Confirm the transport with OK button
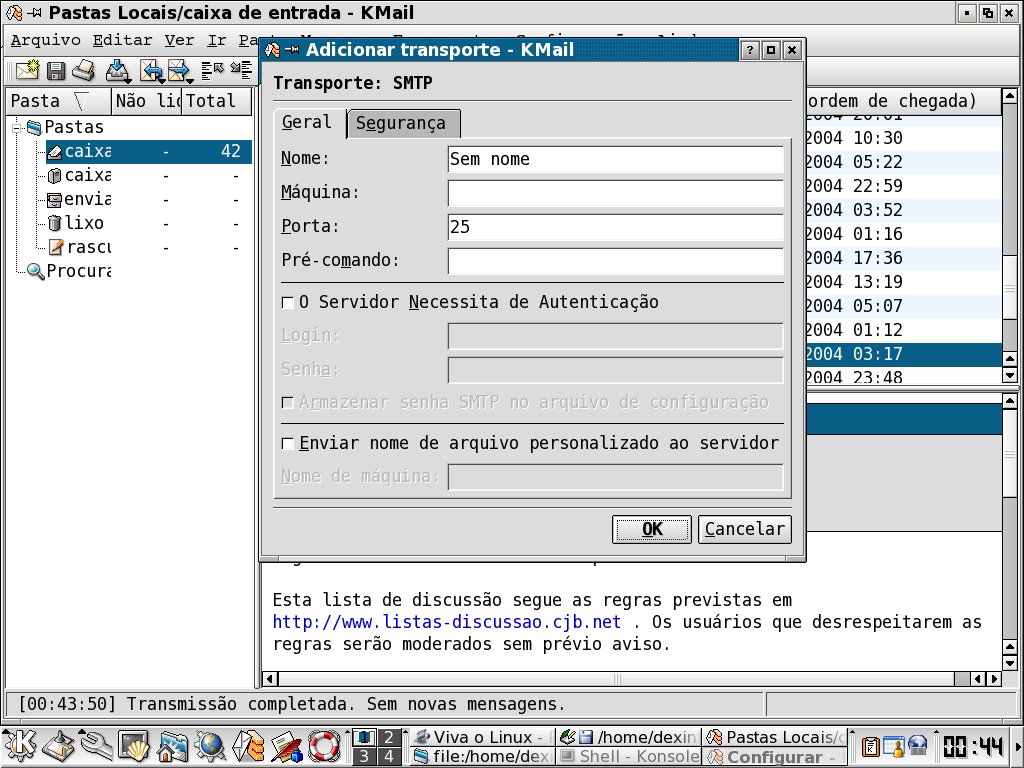 click(652, 529)
